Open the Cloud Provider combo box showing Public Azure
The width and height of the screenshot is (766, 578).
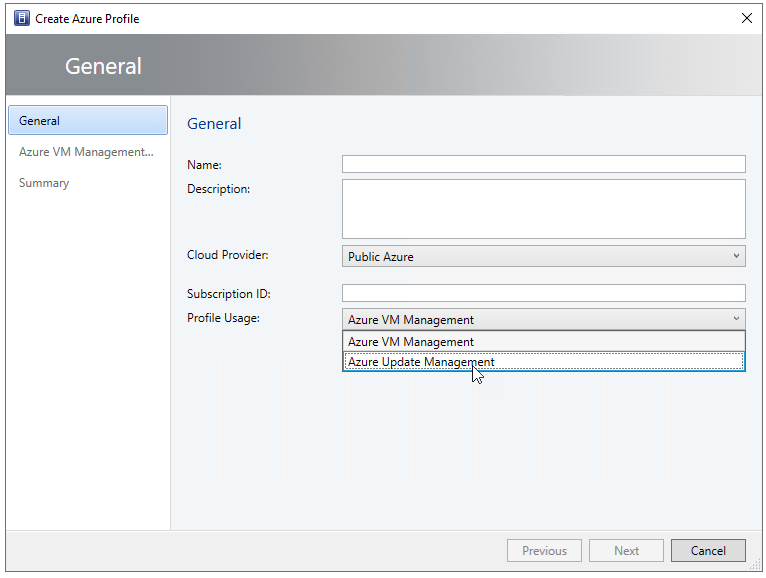pyautogui.click(x=535, y=257)
